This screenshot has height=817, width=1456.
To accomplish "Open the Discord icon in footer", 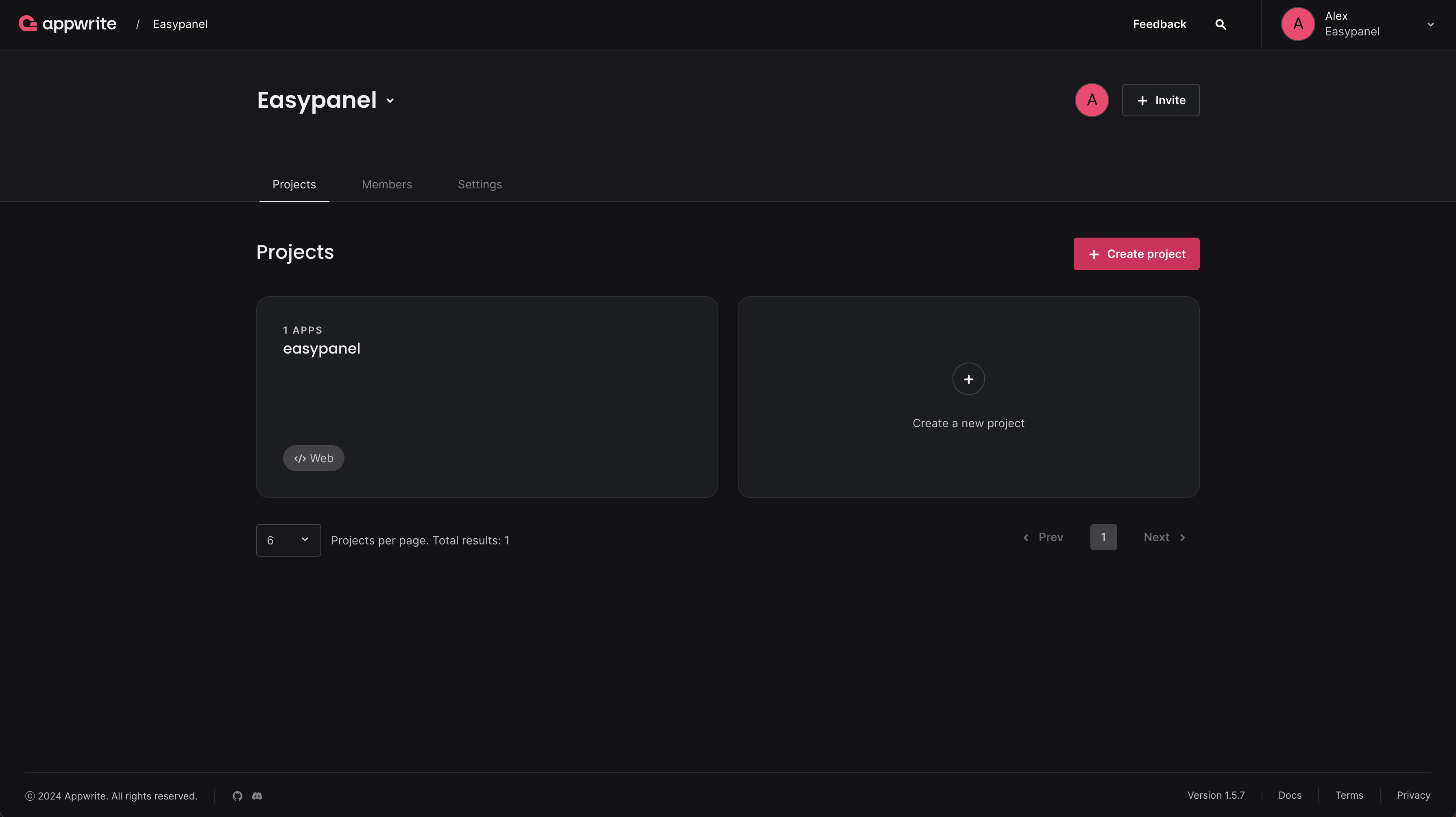I will coord(256,795).
